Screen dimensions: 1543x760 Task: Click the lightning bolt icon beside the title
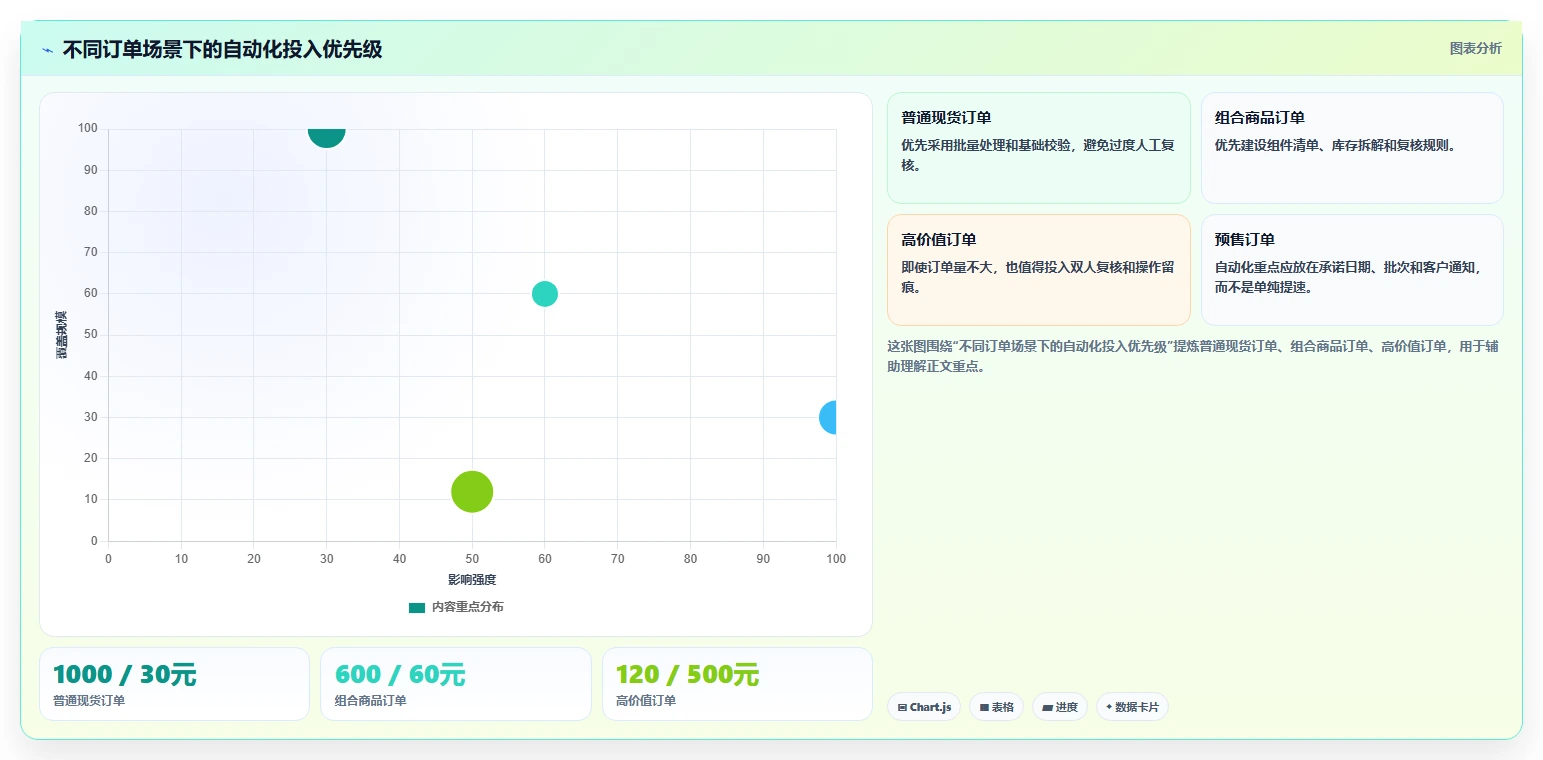[47, 50]
